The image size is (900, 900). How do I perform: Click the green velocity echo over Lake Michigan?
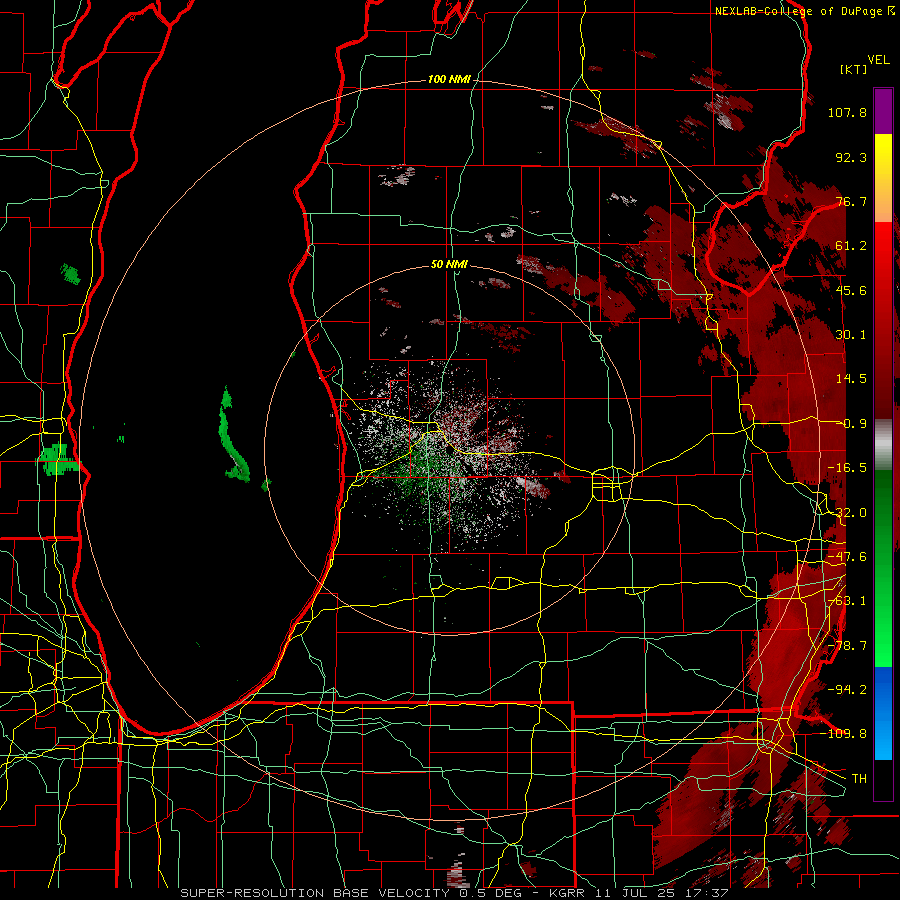click(232, 436)
